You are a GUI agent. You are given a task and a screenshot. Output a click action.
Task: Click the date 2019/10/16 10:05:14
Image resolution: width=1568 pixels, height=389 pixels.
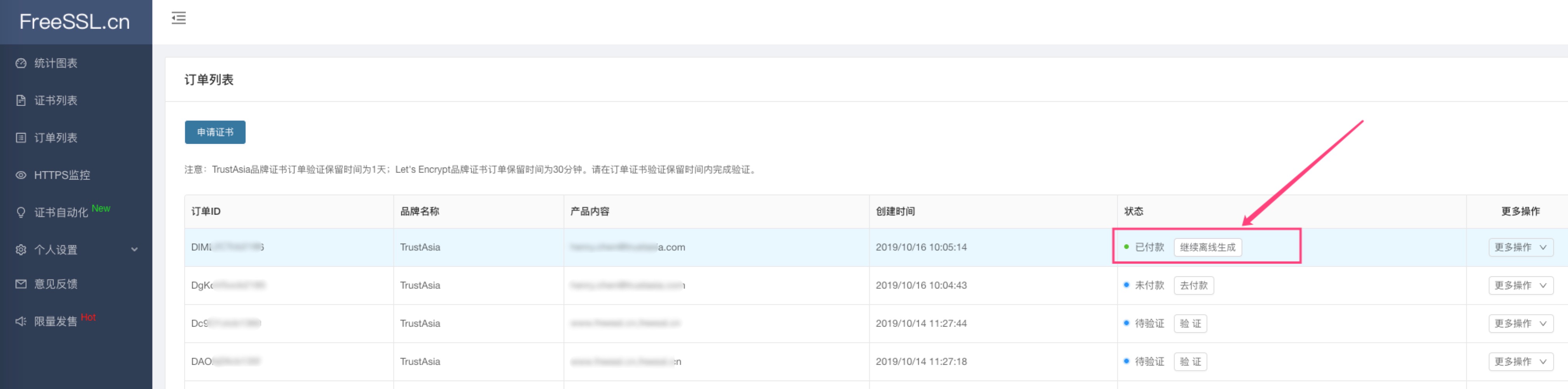coord(921,247)
